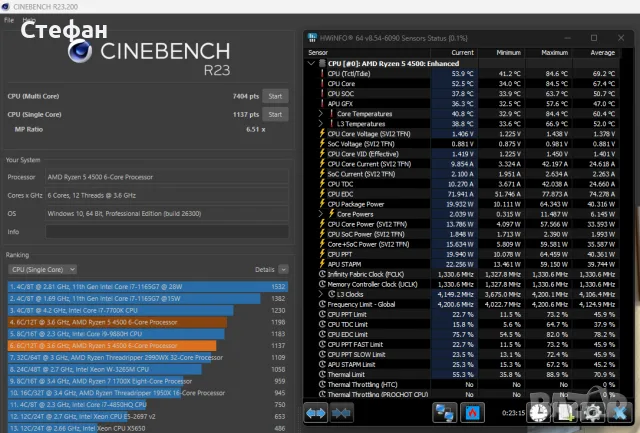This screenshot has height=433, width=640.
Task: Click the Info input field
Action: [x=167, y=232]
